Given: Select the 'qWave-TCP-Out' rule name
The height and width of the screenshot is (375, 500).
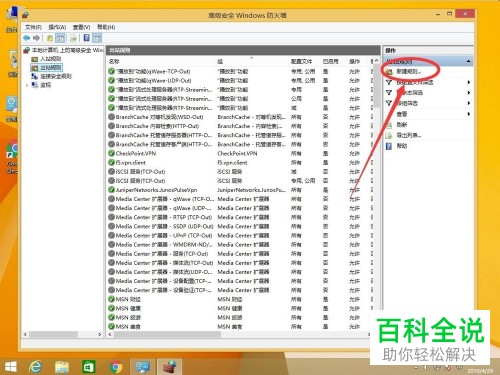Looking at the screenshot, I should pyautogui.click(x=153, y=72).
